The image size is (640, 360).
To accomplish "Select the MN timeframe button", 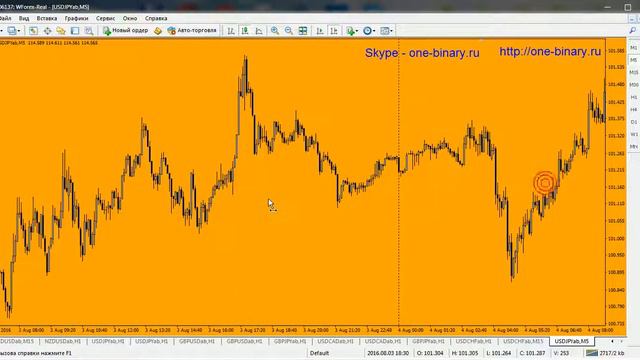I will (633, 146).
